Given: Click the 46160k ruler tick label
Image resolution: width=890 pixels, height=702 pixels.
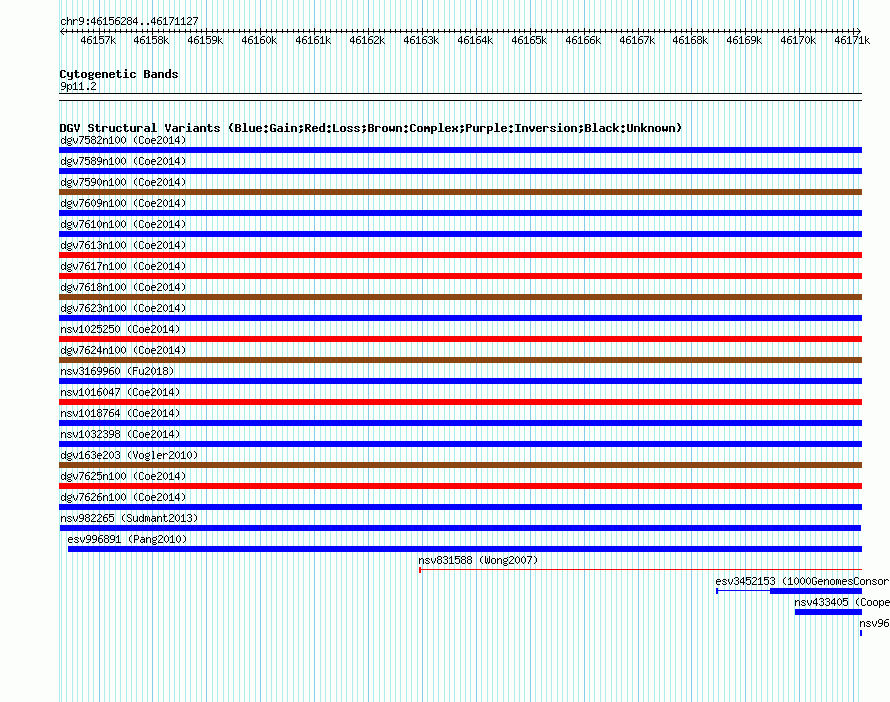Looking at the screenshot, I should pyautogui.click(x=259, y=40).
